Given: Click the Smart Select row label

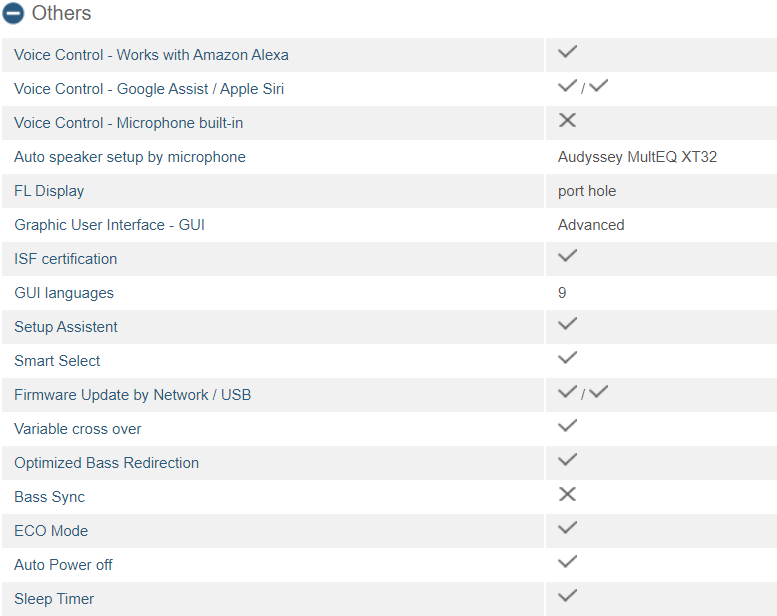Looking at the screenshot, I should [x=57, y=361].
